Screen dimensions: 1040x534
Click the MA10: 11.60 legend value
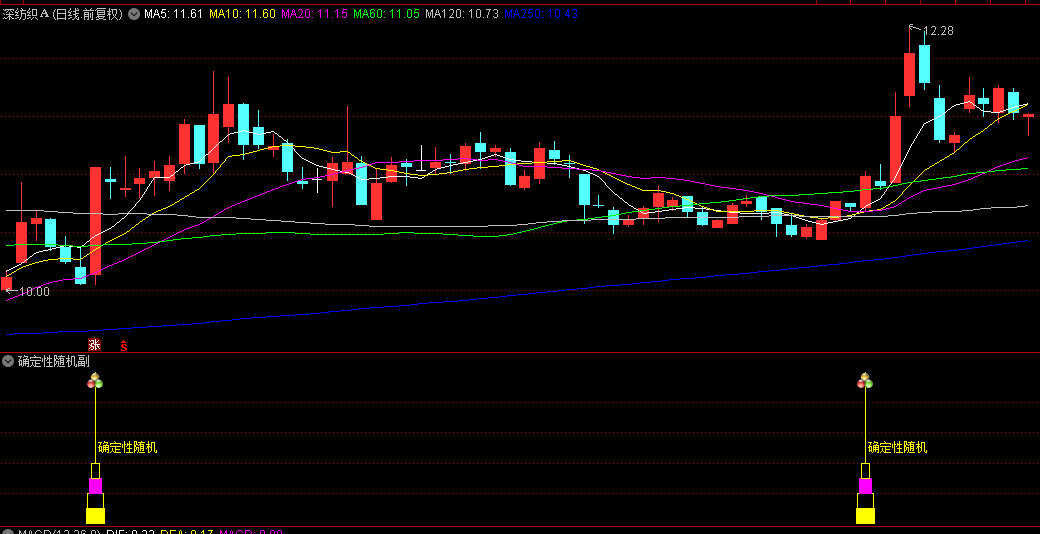coord(242,14)
